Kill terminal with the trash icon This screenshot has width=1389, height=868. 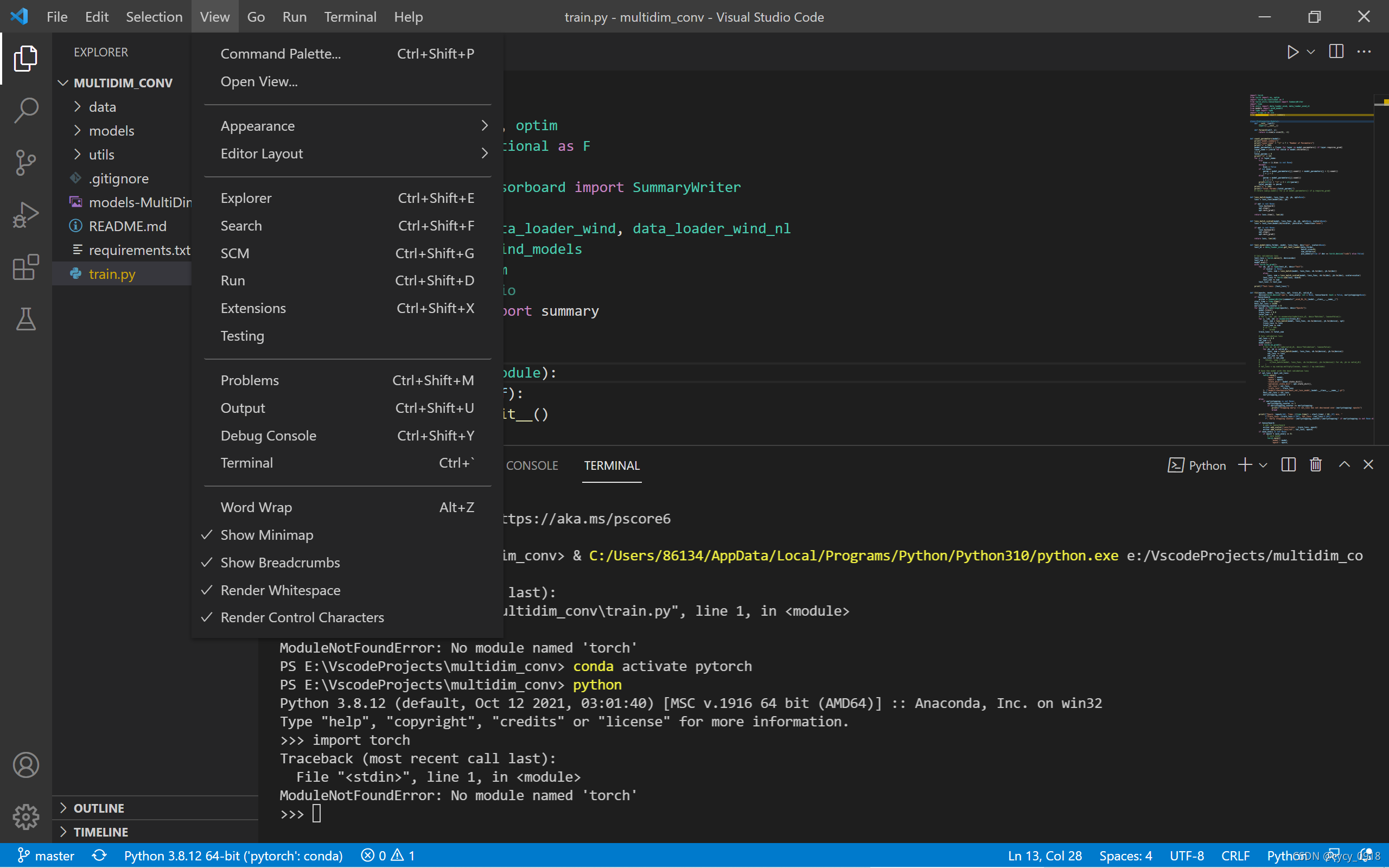point(1316,465)
